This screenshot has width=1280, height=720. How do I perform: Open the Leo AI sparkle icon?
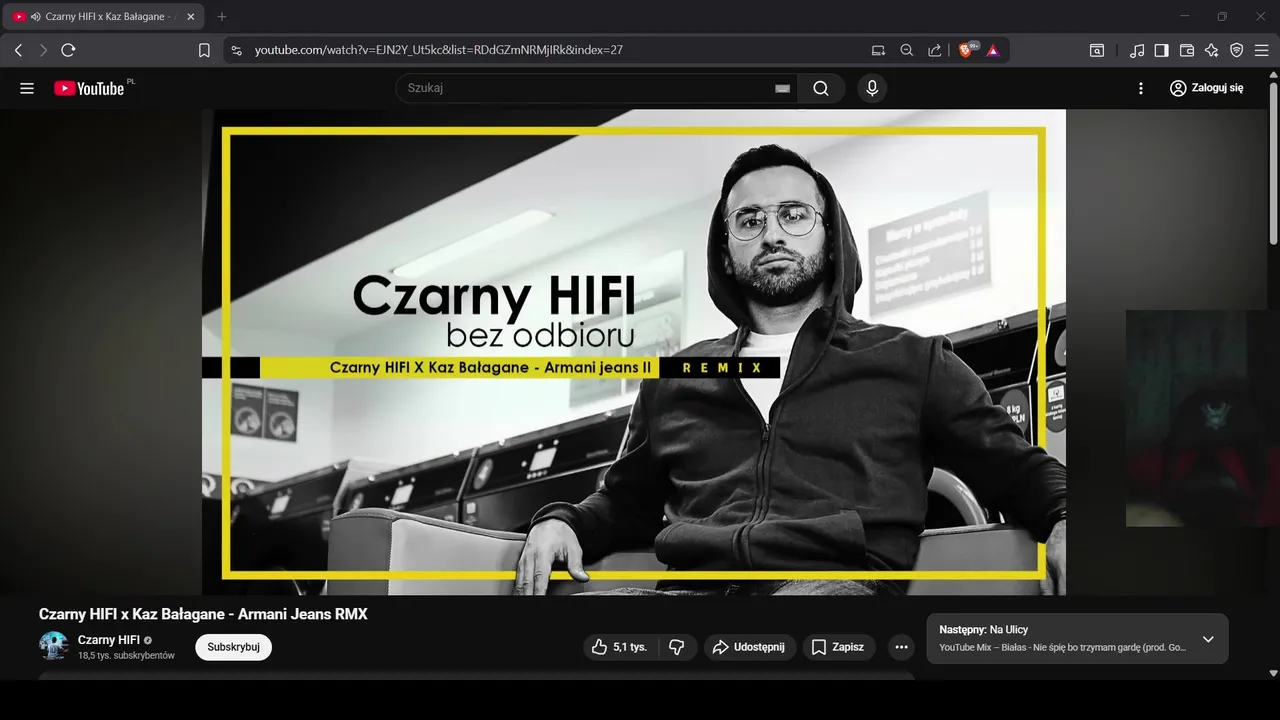coord(1212,50)
